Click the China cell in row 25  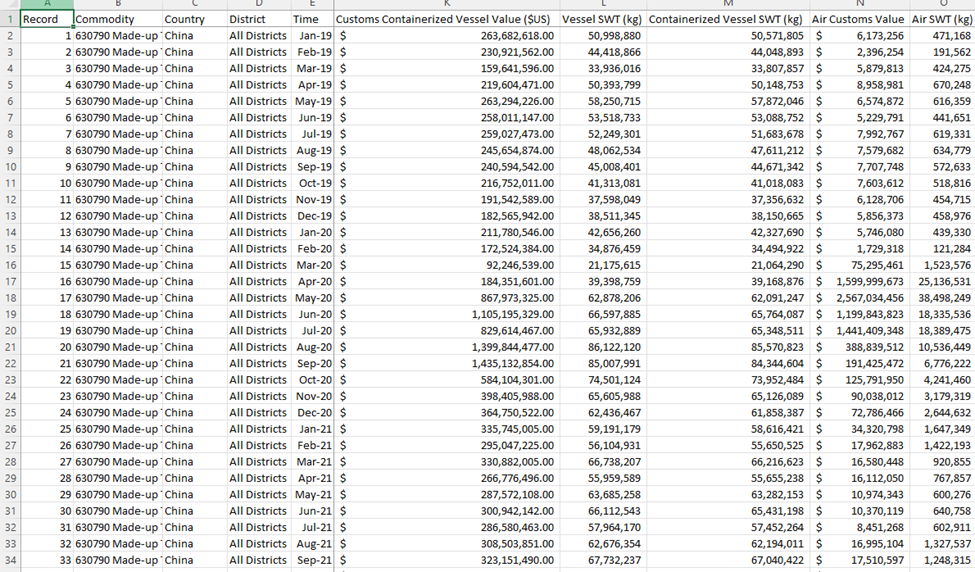pyautogui.click(x=195, y=413)
